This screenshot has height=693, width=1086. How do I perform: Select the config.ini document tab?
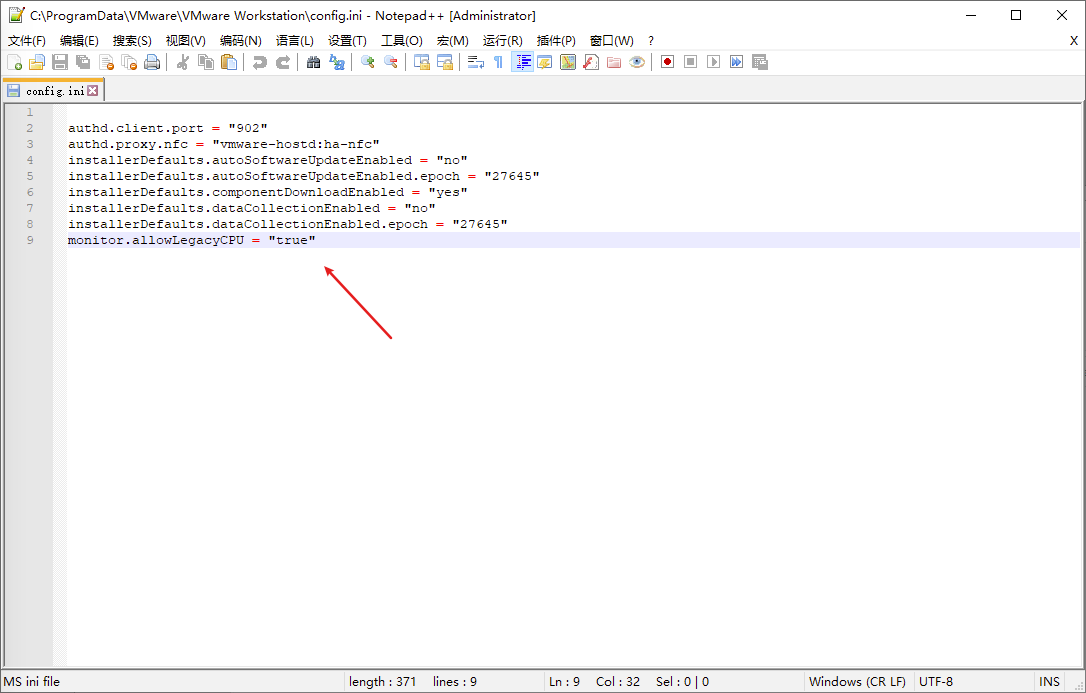pos(54,91)
